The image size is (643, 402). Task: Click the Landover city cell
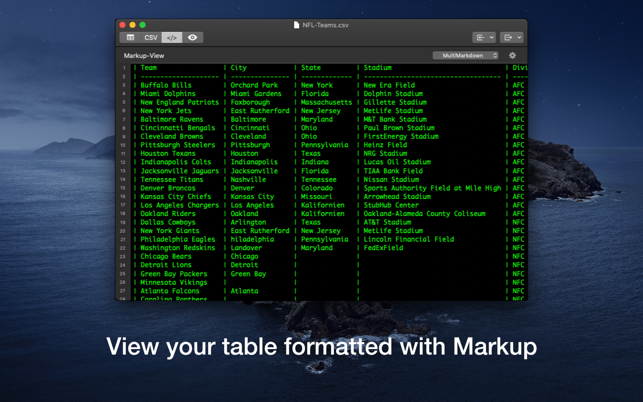point(246,248)
